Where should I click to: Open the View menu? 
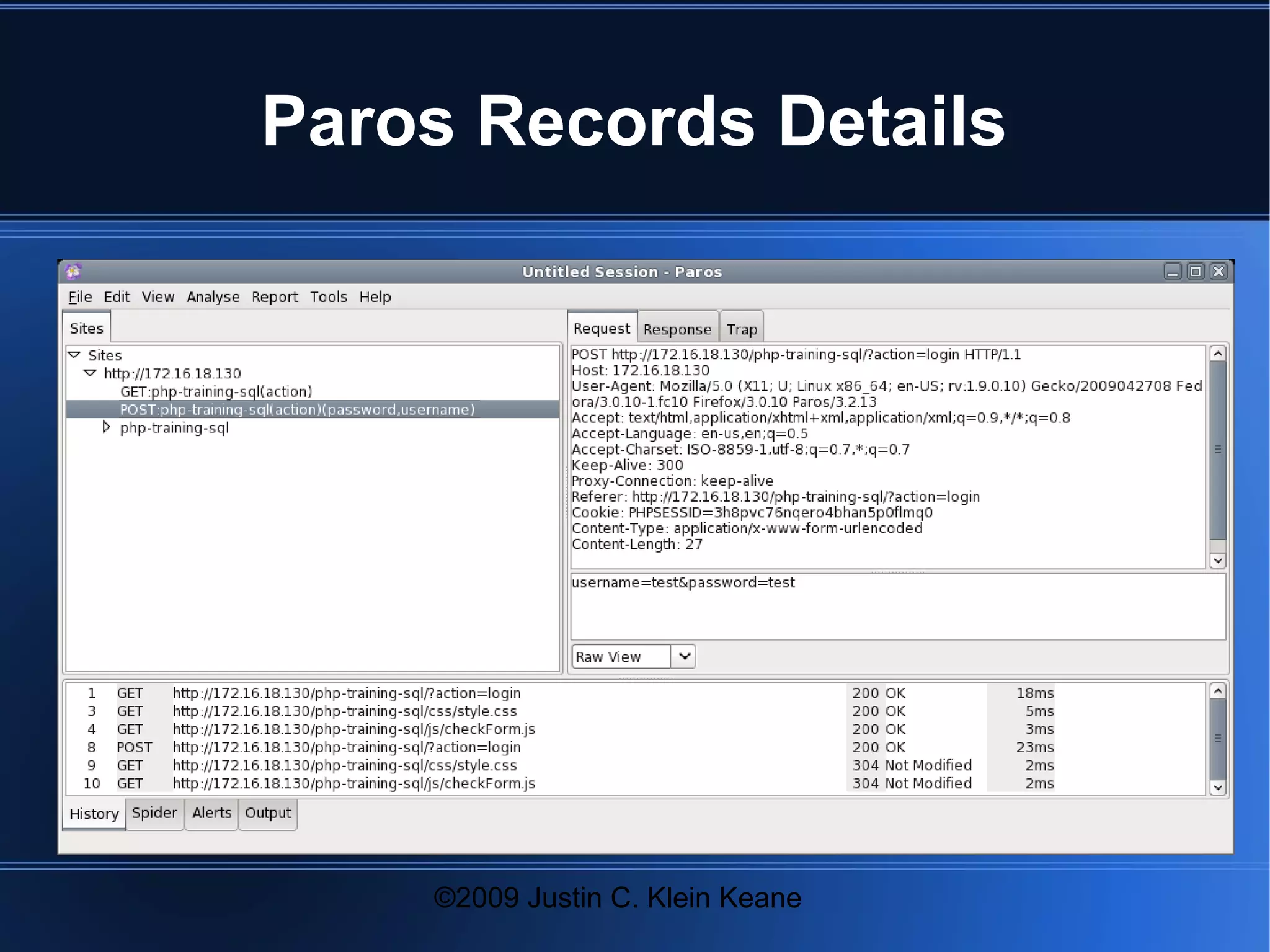158,297
